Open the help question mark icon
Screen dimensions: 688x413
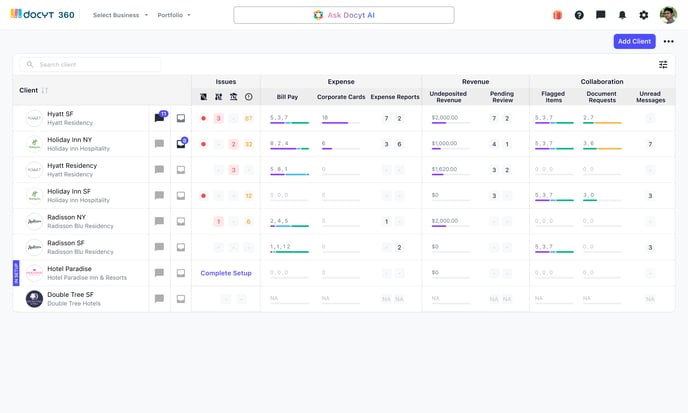click(579, 15)
